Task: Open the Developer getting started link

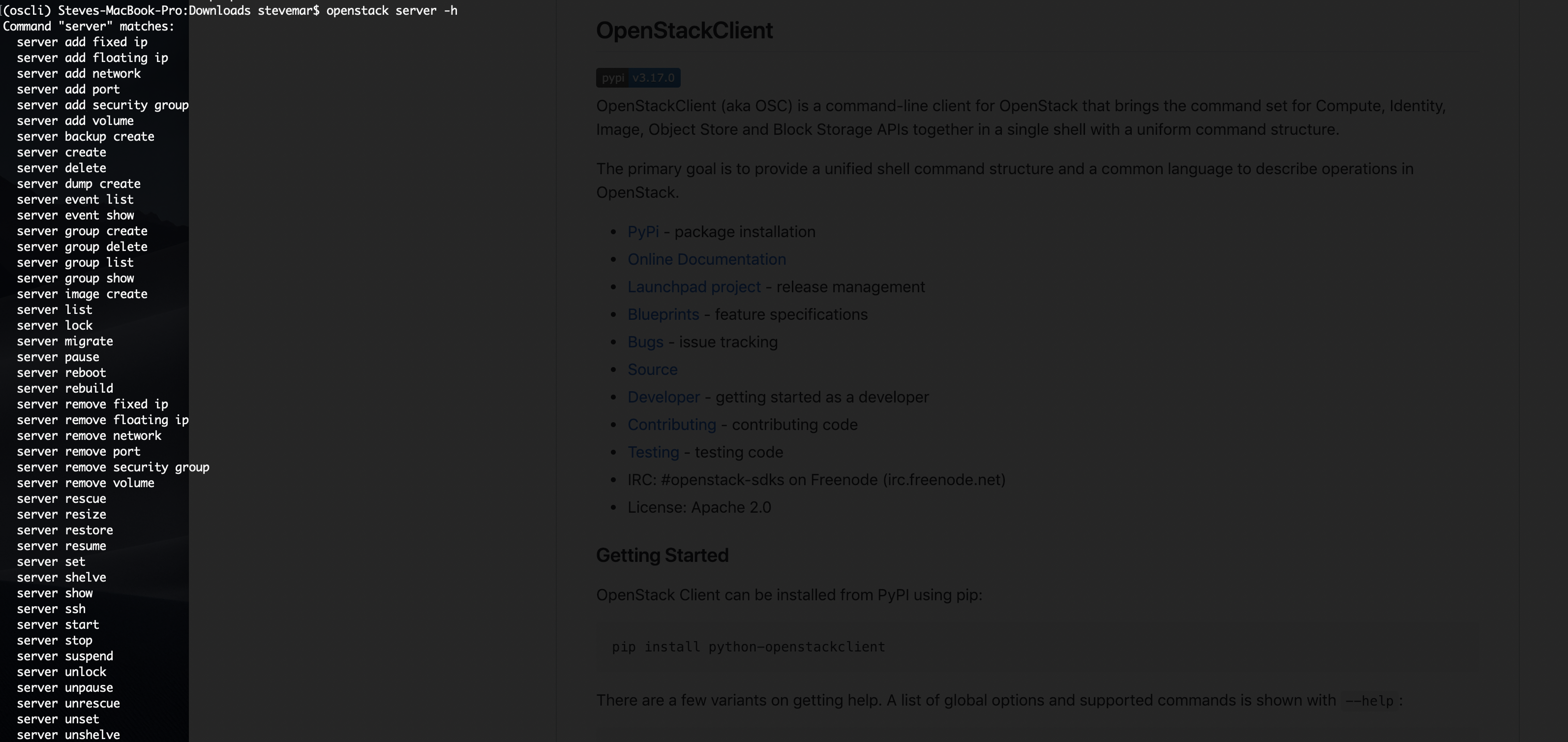Action: (x=663, y=397)
